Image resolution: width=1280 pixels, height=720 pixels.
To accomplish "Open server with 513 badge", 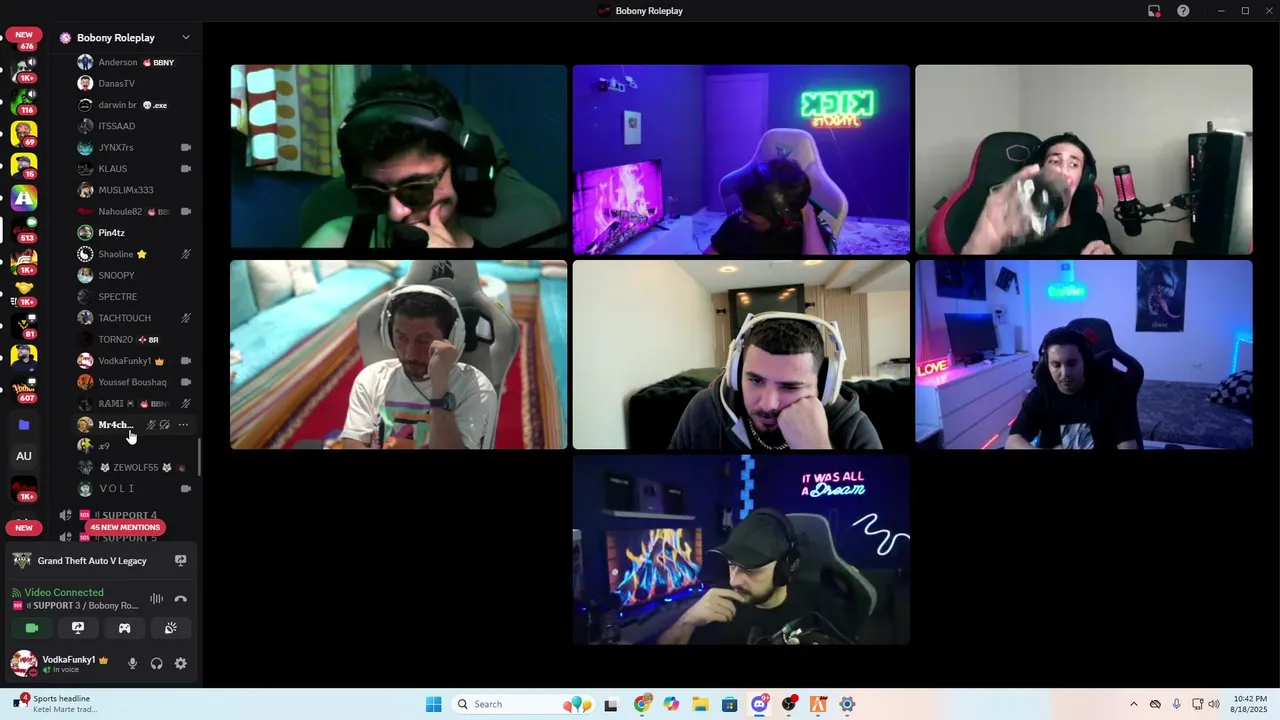I will point(24,230).
